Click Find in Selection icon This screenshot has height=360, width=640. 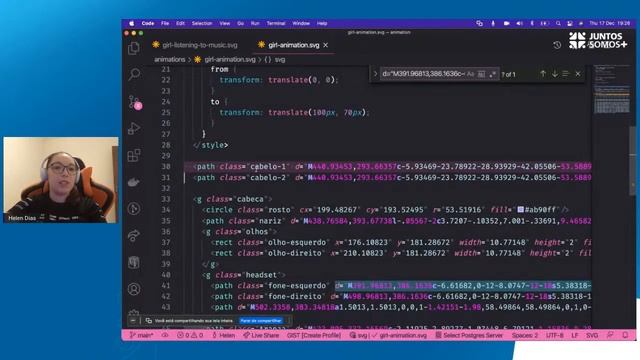[x=566, y=74]
